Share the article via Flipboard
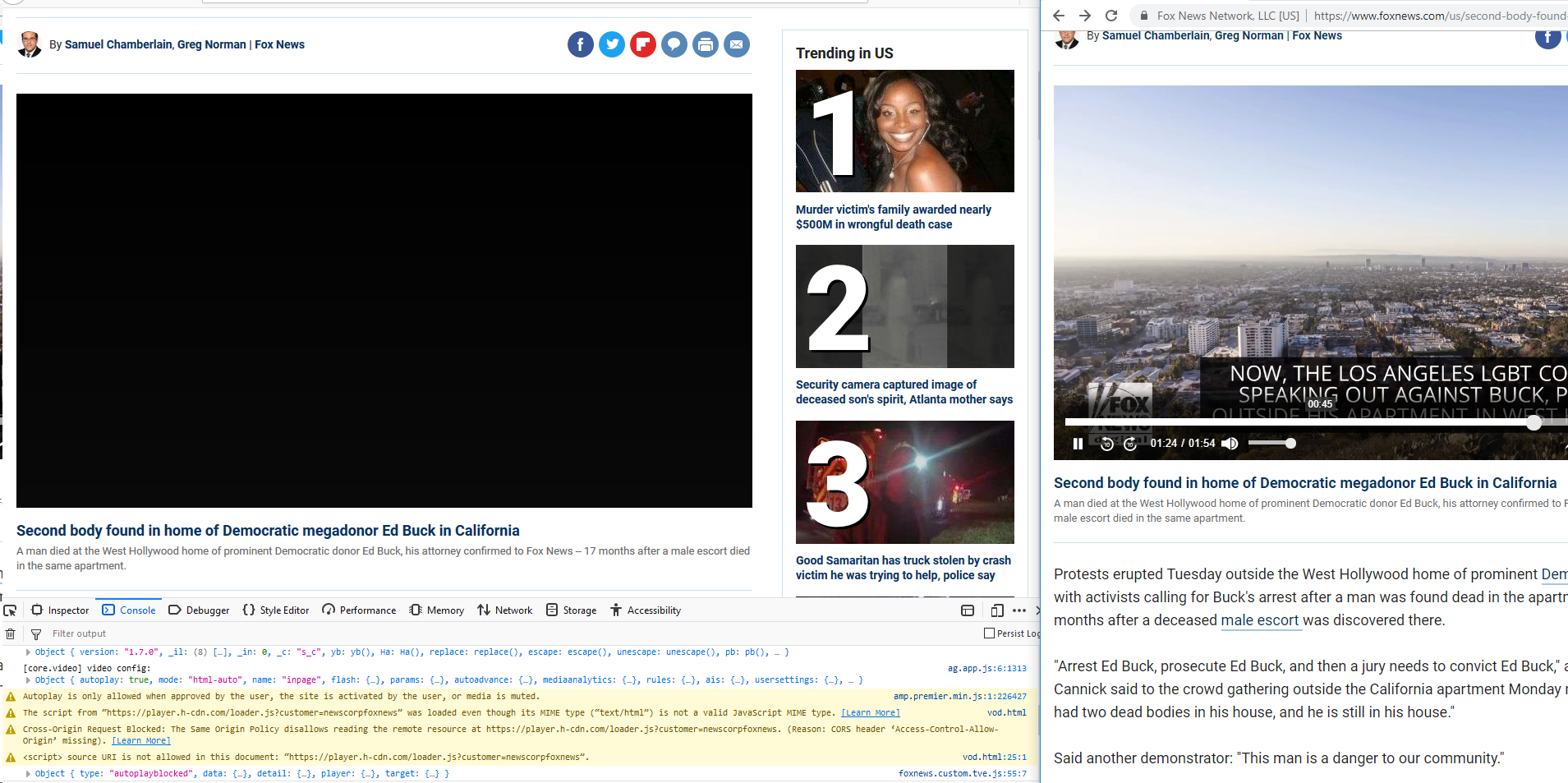The image size is (1568, 783). (642, 44)
